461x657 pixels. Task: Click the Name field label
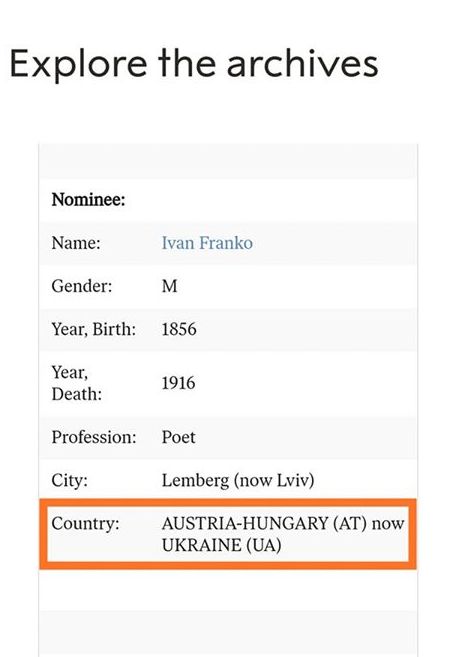click(76, 243)
